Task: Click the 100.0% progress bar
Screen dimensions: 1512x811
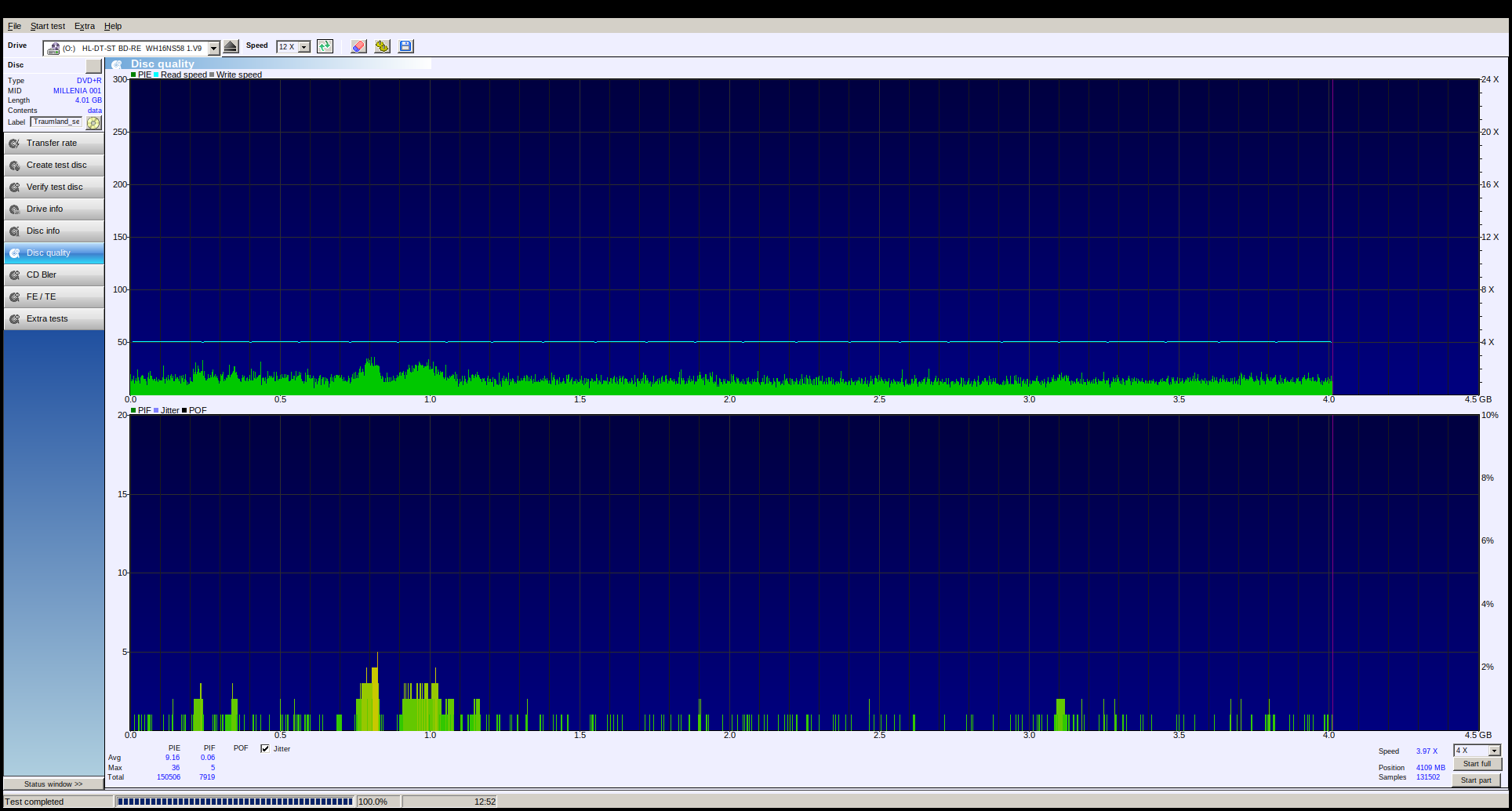Action: point(235,801)
